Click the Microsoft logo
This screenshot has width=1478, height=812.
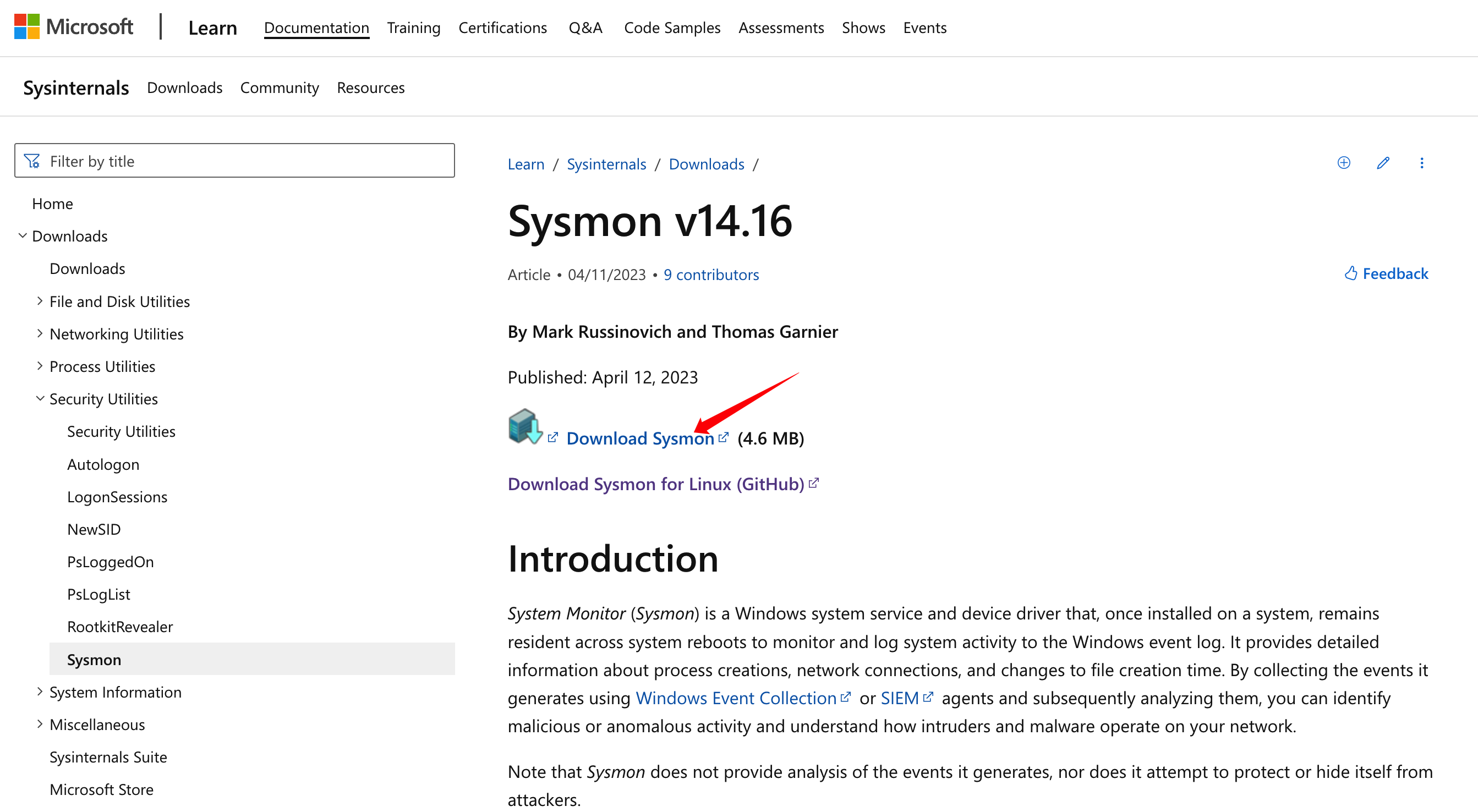73,27
